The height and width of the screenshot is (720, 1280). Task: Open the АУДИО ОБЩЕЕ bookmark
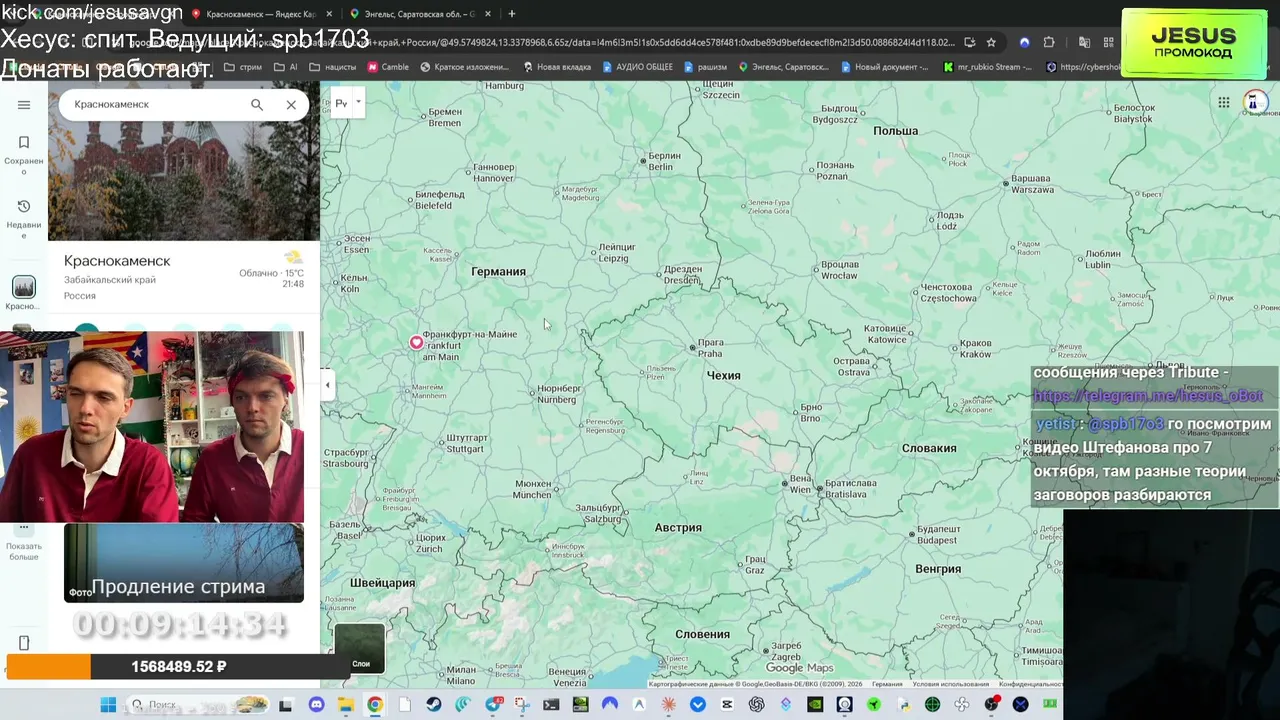point(637,67)
